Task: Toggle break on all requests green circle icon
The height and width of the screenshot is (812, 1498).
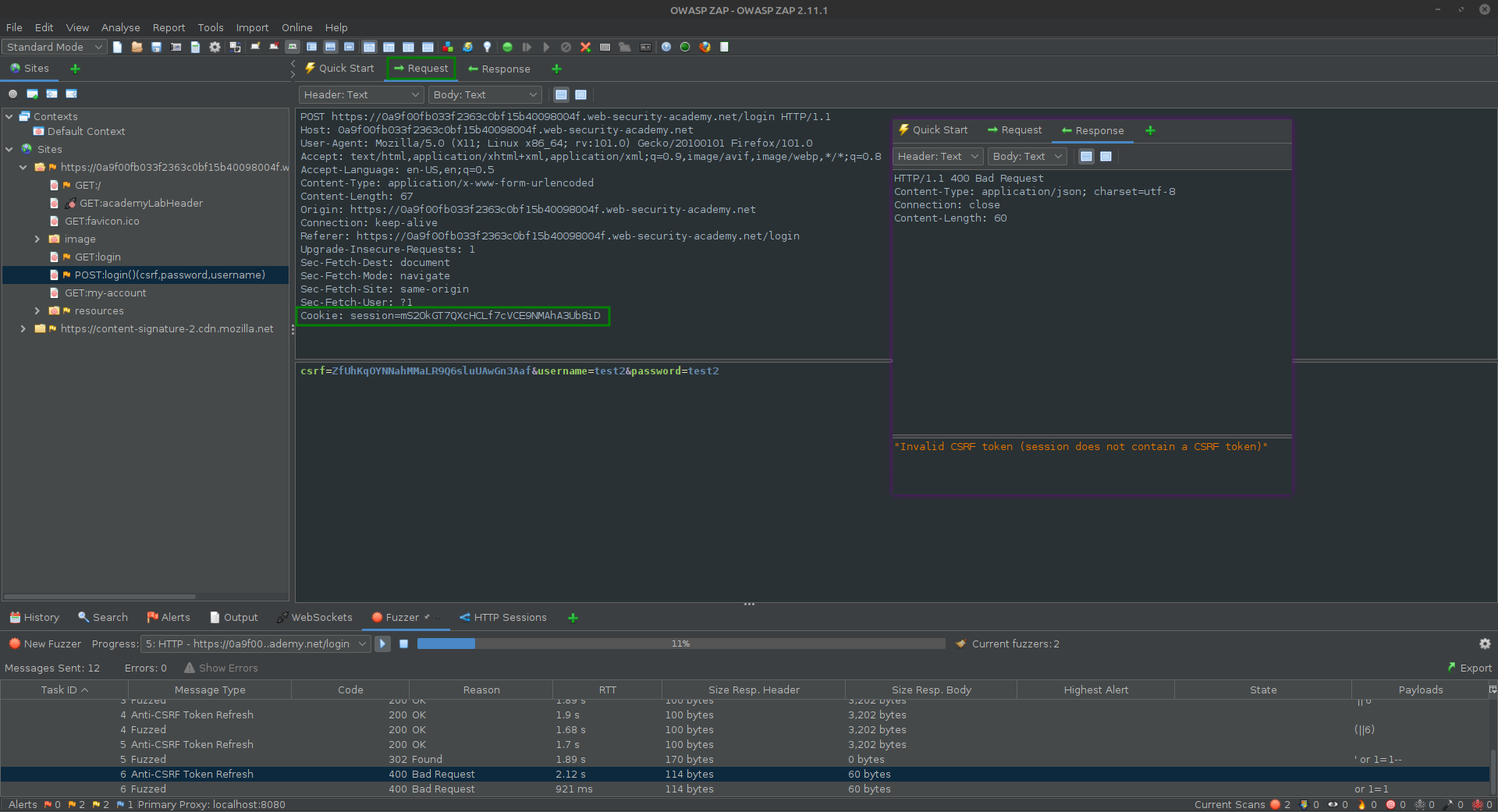Action: point(508,47)
